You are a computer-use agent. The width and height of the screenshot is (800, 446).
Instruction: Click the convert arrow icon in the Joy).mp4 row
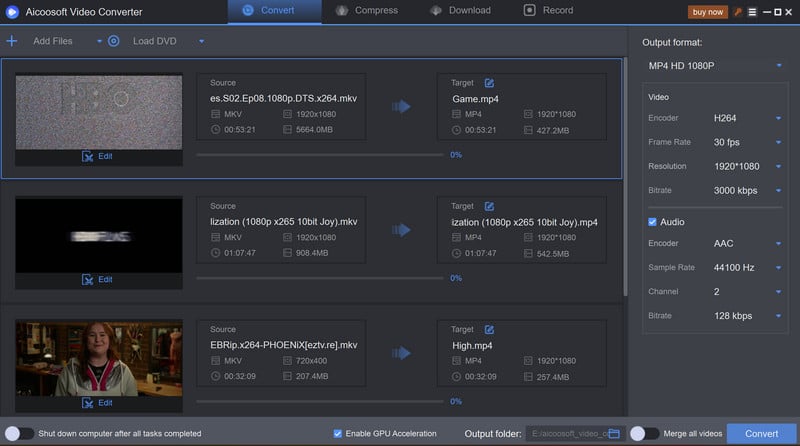click(x=402, y=230)
